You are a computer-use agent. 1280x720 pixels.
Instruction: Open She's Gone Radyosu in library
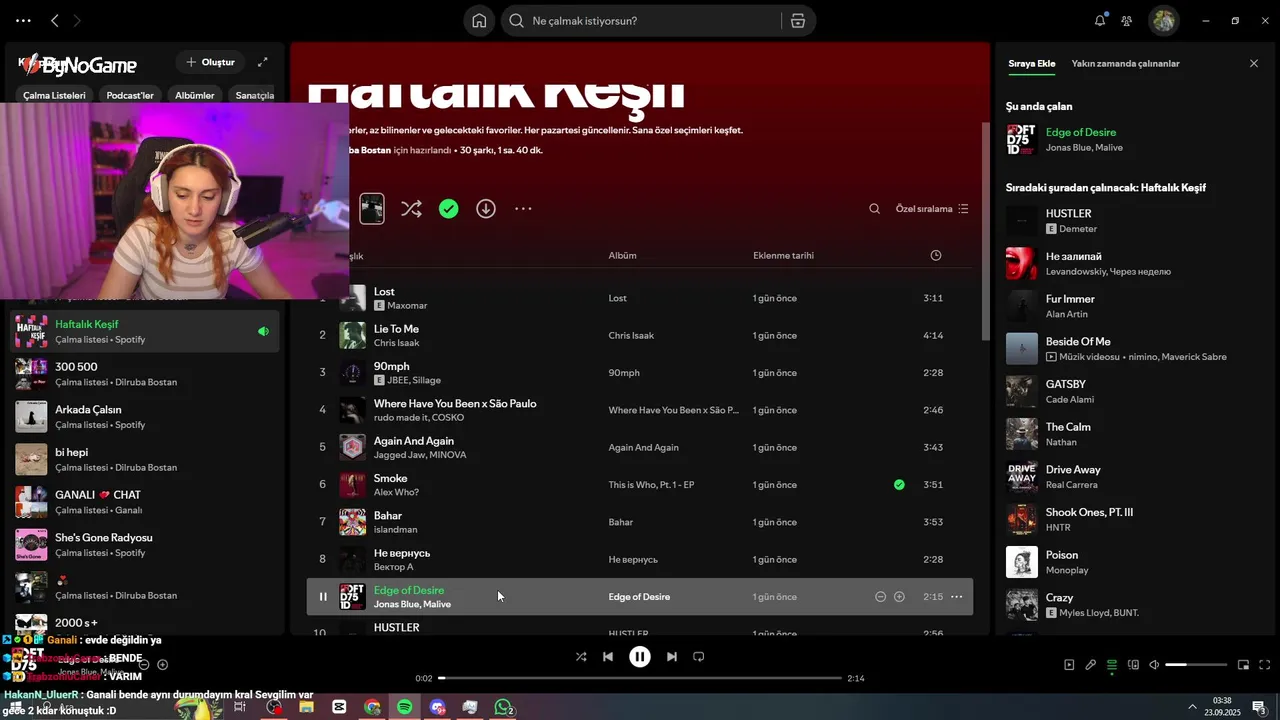click(x=145, y=545)
